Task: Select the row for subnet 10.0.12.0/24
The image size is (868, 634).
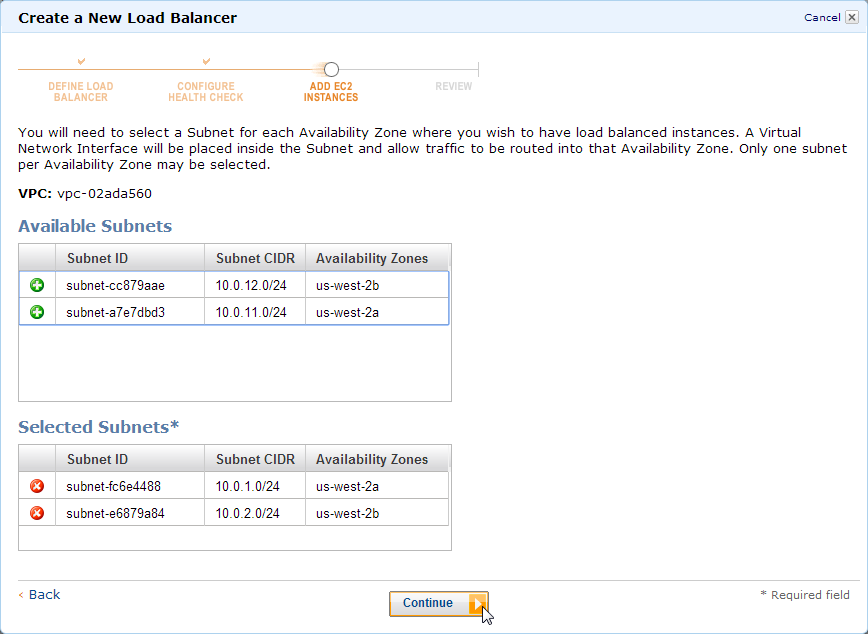Action: (250, 284)
